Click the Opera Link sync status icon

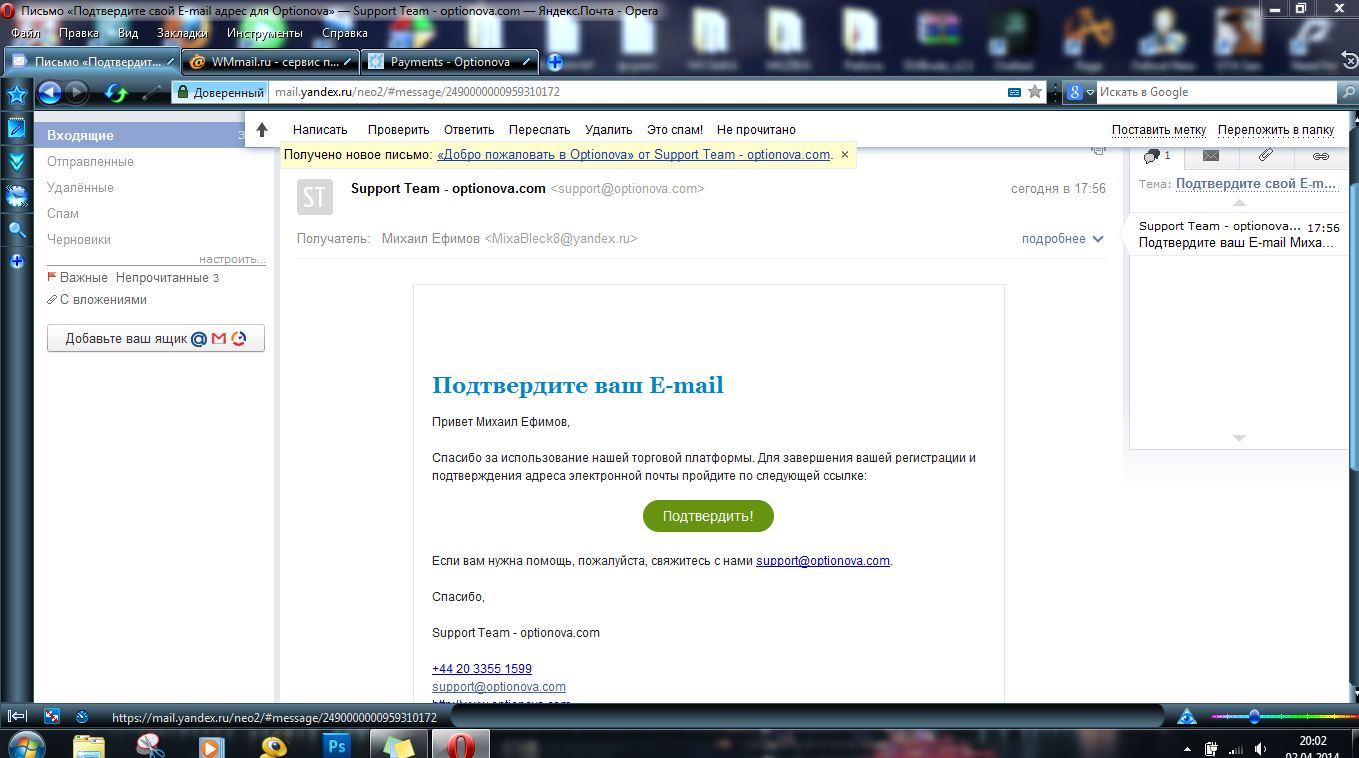click(x=53, y=716)
